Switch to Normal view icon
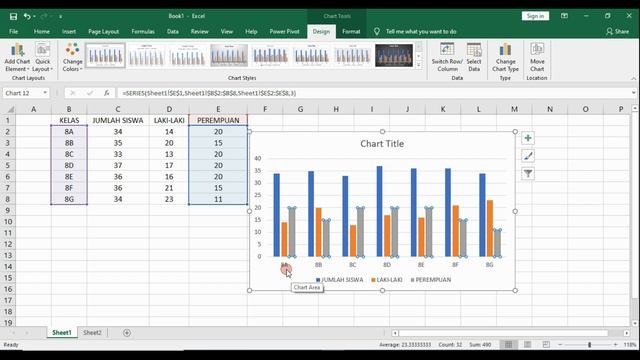The image size is (640, 360). pos(509,344)
